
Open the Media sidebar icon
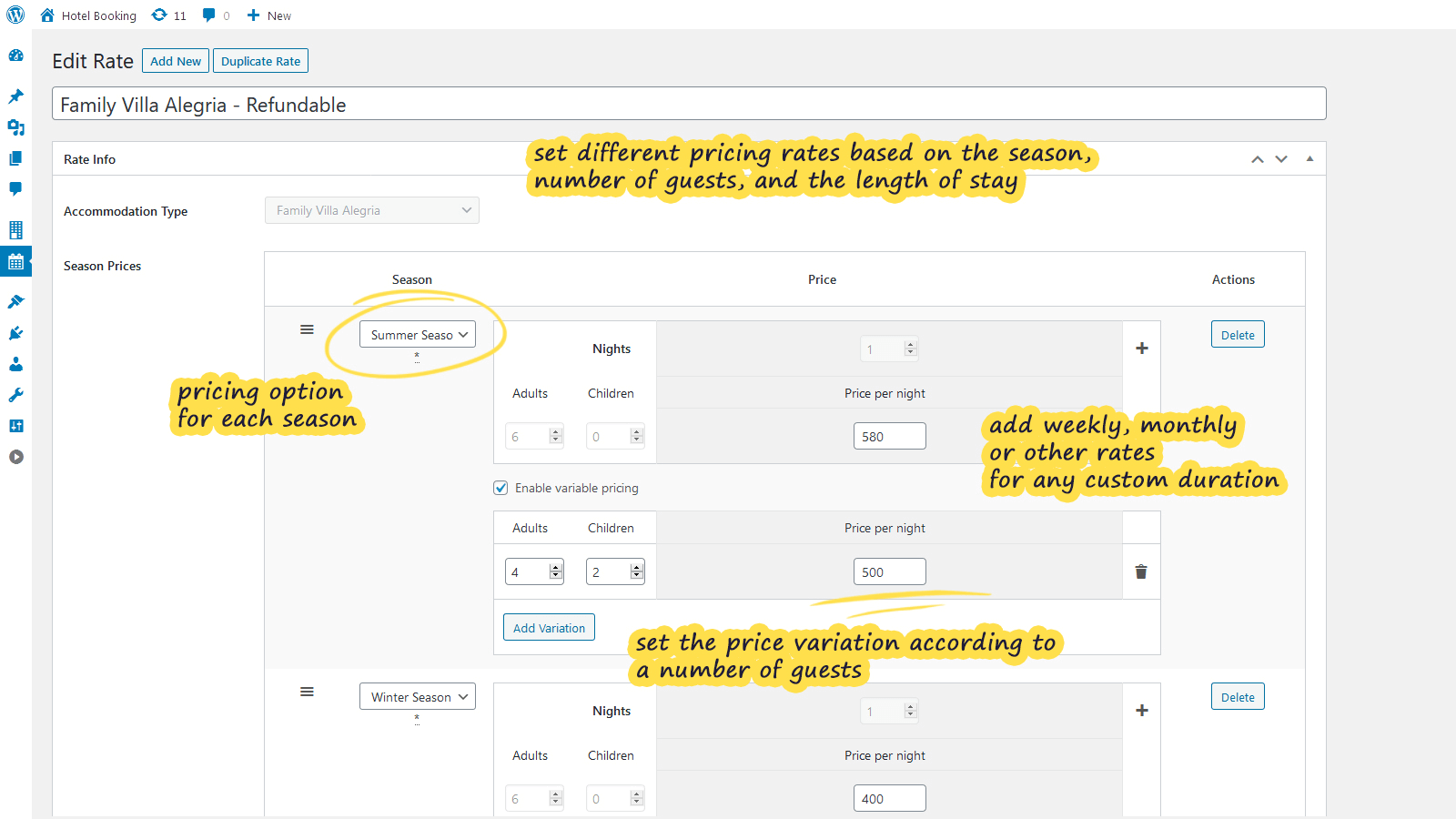coord(15,127)
